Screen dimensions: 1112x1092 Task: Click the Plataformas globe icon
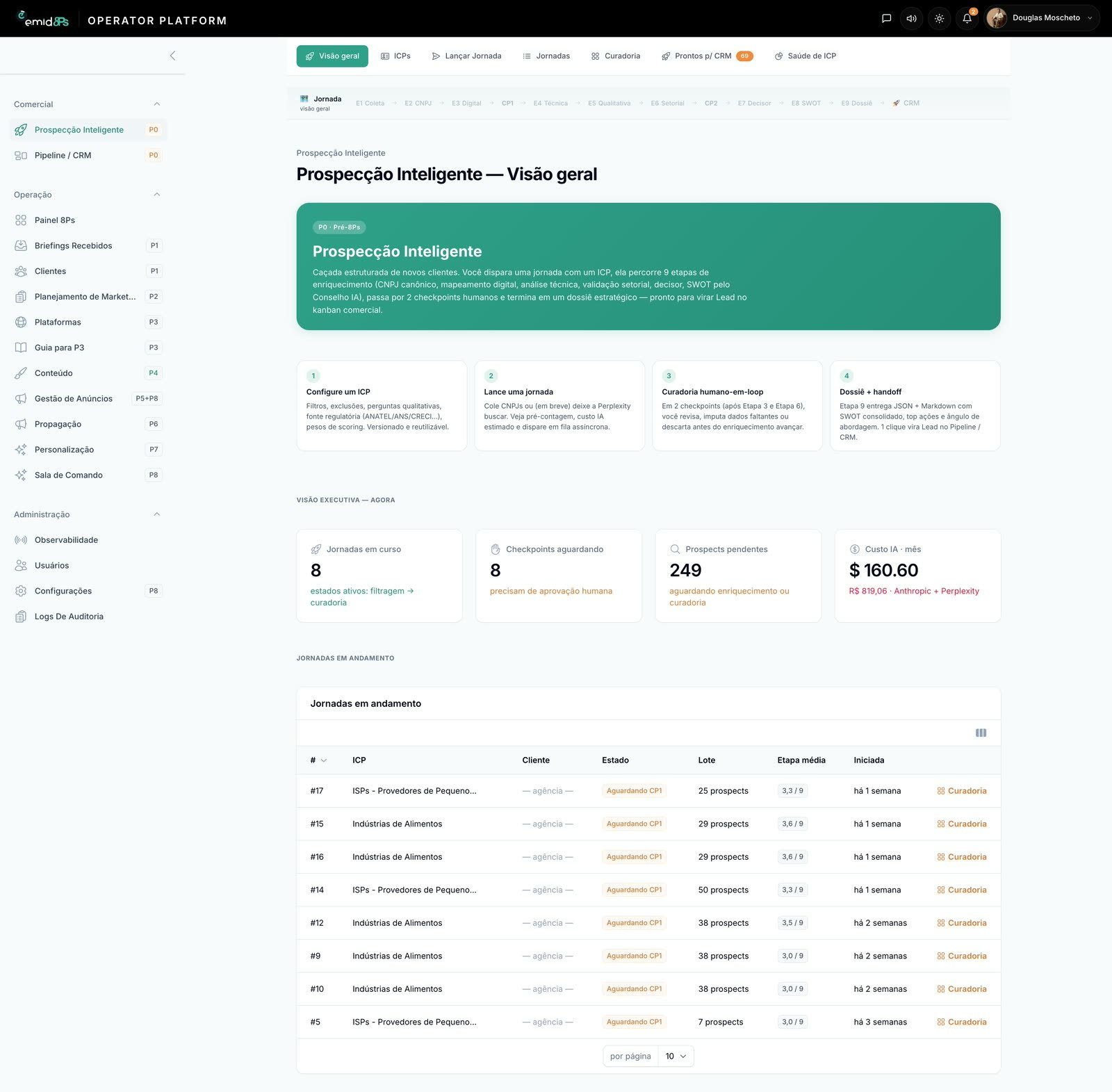tap(21, 323)
